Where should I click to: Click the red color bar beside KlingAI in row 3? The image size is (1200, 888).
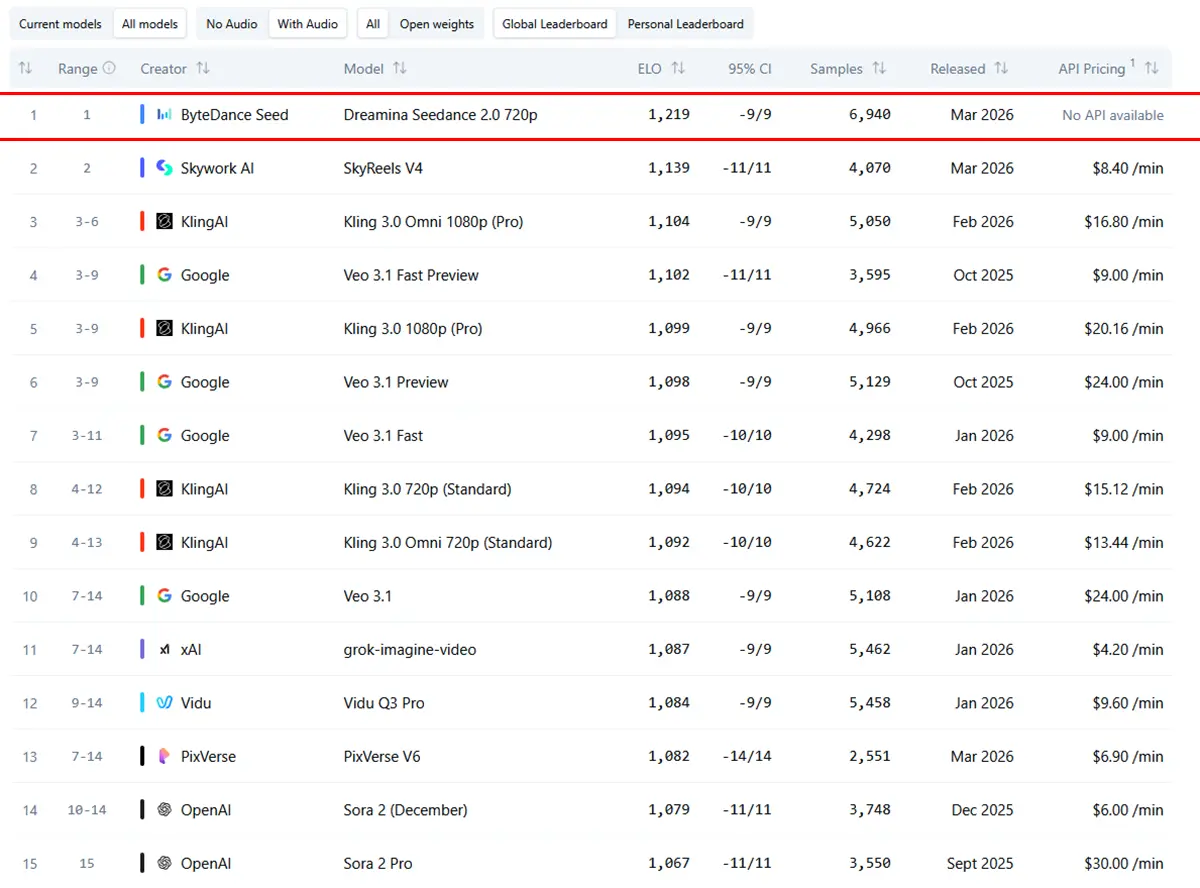tap(143, 222)
